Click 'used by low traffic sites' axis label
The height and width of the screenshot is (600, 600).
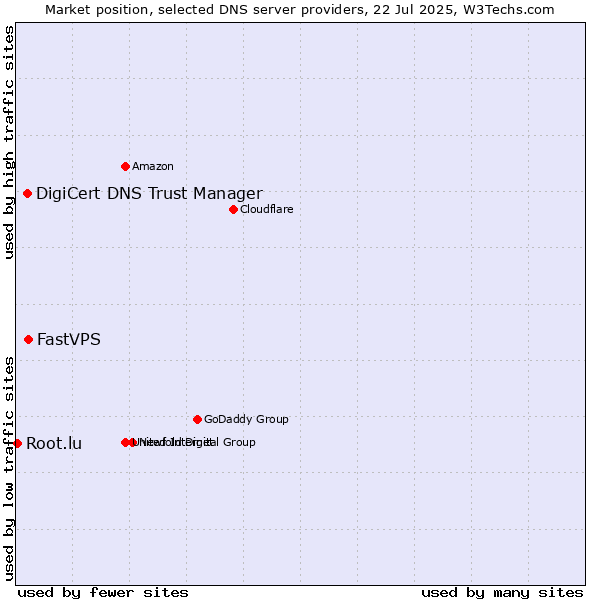(9, 469)
